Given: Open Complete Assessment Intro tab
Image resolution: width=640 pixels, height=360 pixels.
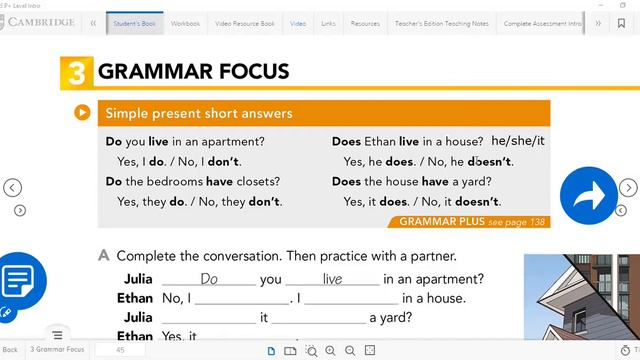Looking at the screenshot, I should tap(542, 24).
